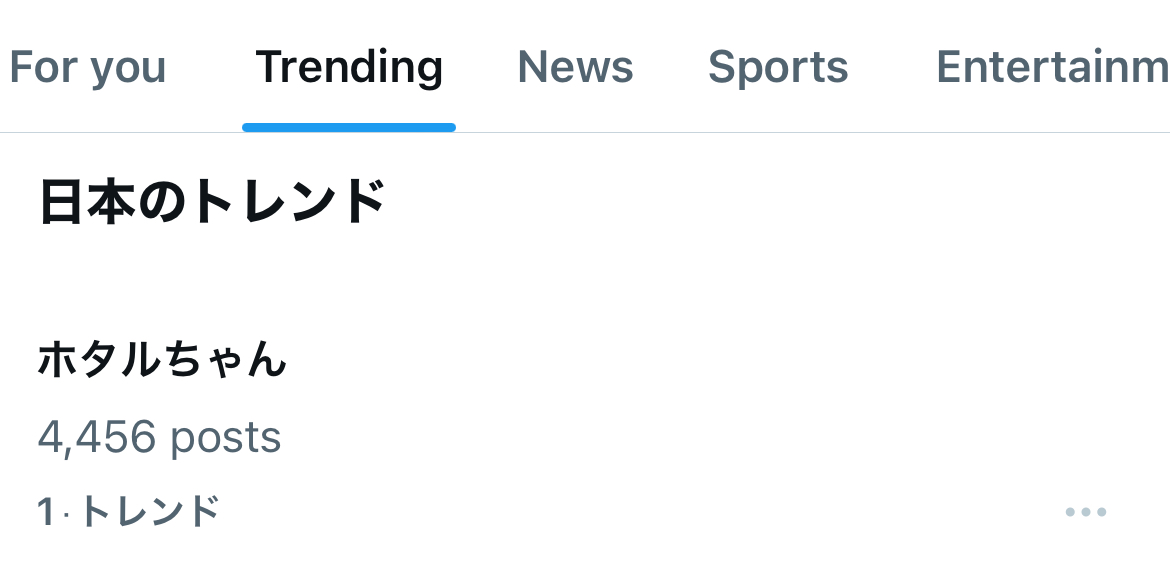Viewport: 1170px width, 581px height.
Task: Click the ellipsis menu at row's right edge
Action: pos(1085,512)
